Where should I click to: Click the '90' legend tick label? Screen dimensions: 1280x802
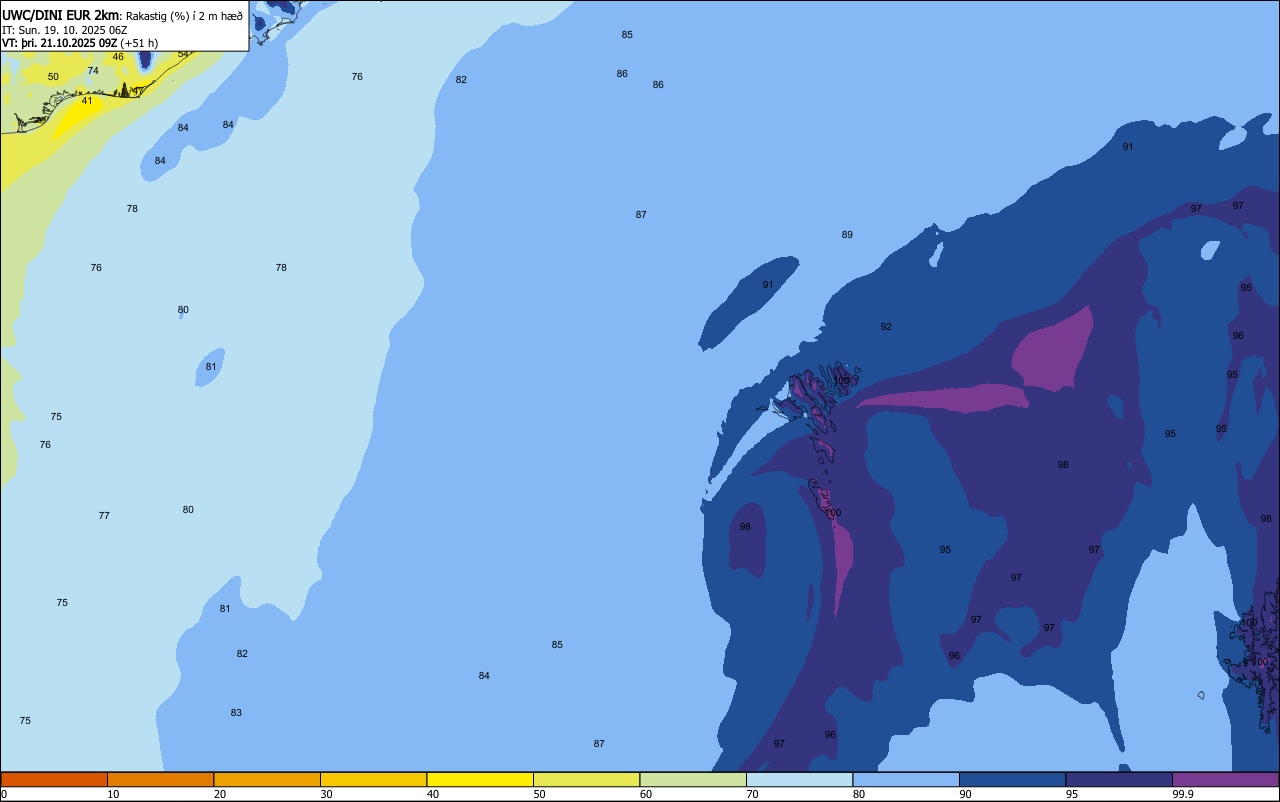coord(965,794)
